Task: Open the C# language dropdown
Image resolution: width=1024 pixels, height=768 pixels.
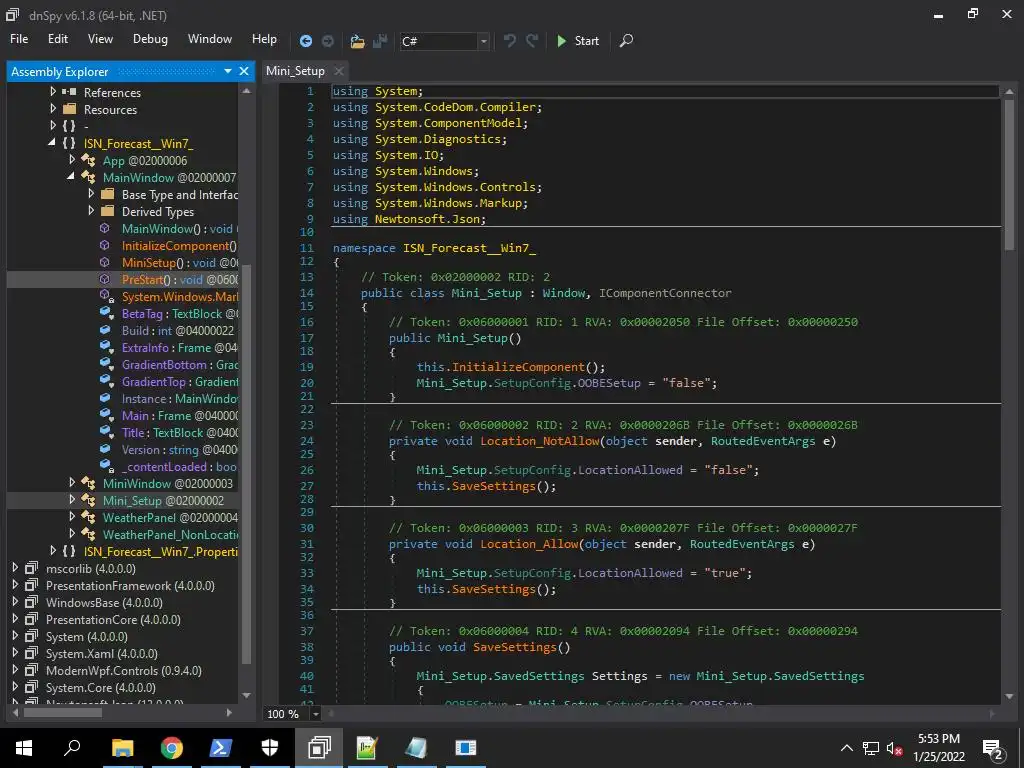Action: click(x=484, y=41)
